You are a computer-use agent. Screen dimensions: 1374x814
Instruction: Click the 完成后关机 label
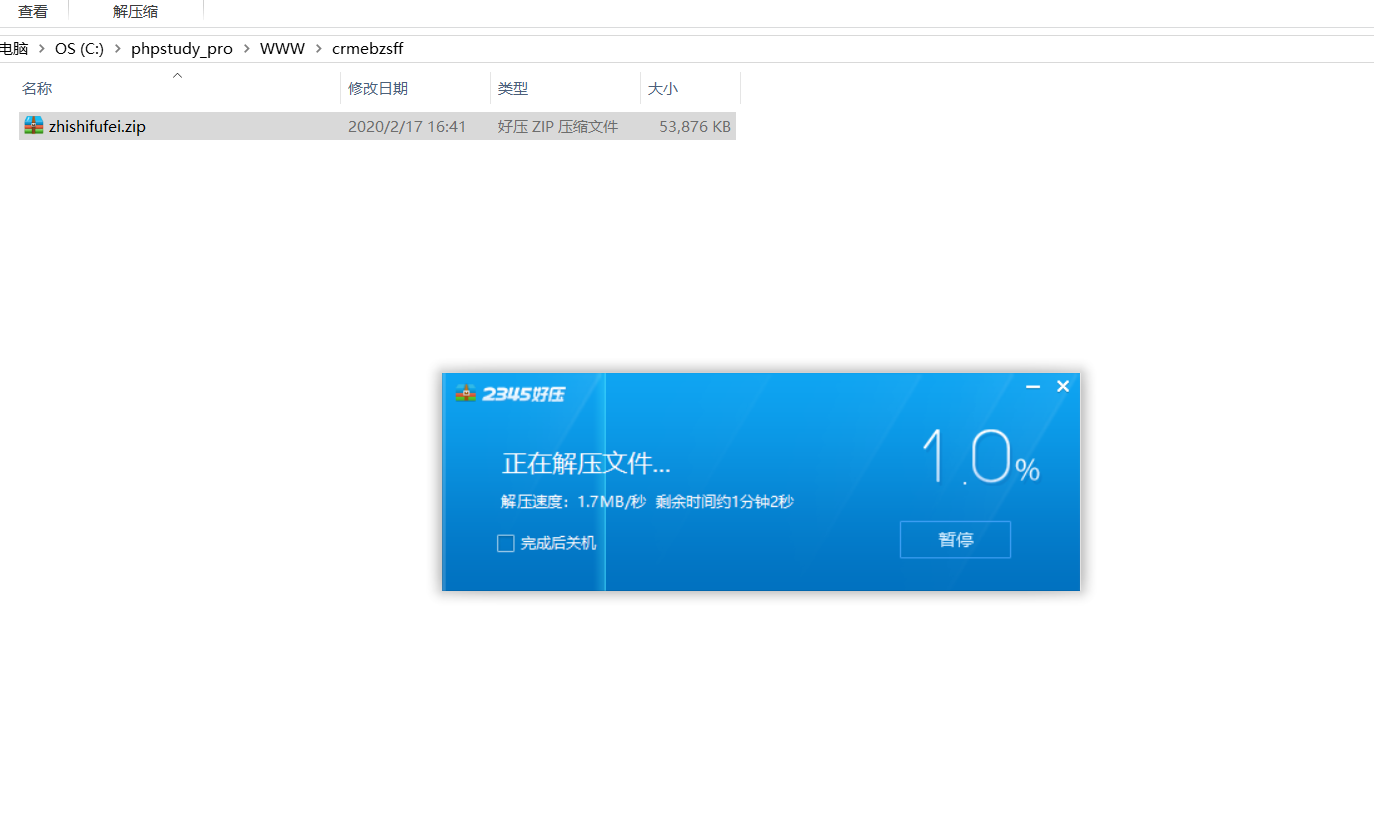click(558, 543)
